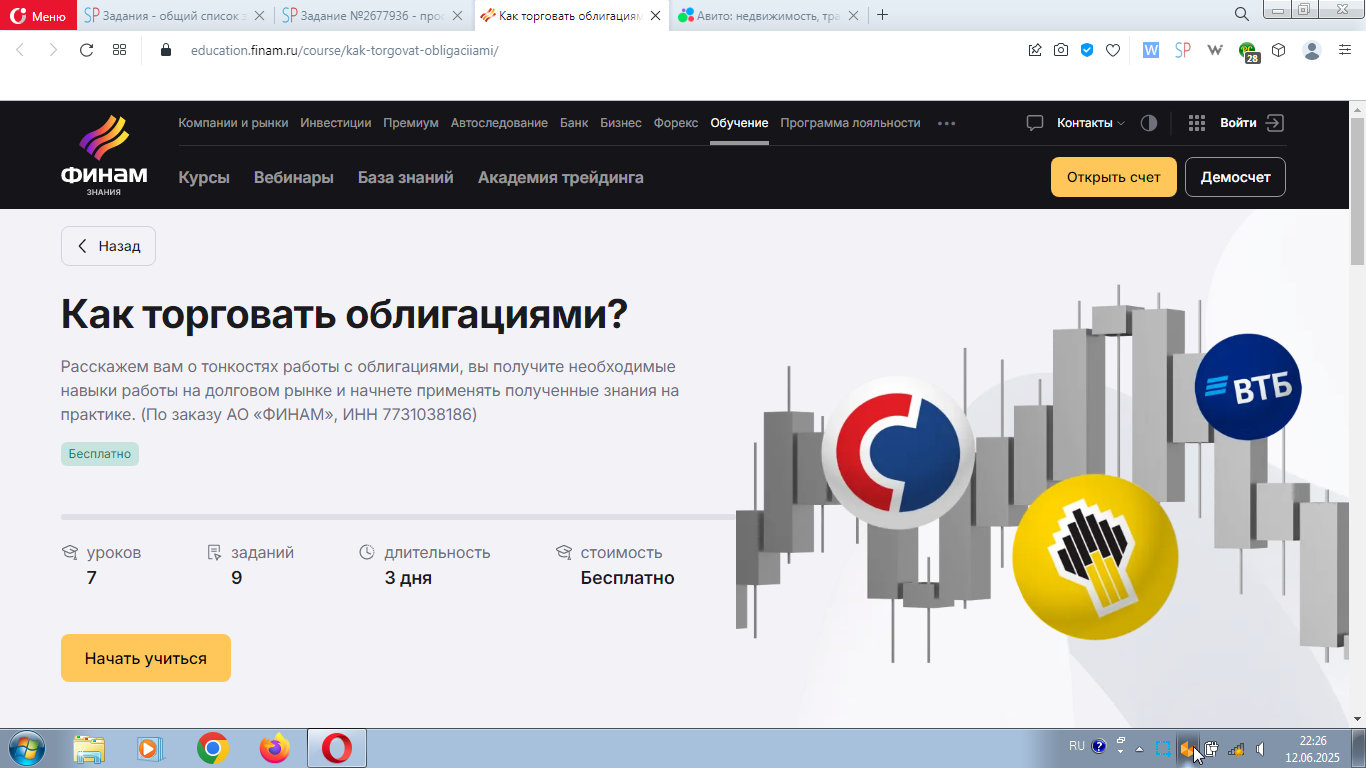Click the Opera Меню button
This screenshot has width=1366, height=768.
38,15
